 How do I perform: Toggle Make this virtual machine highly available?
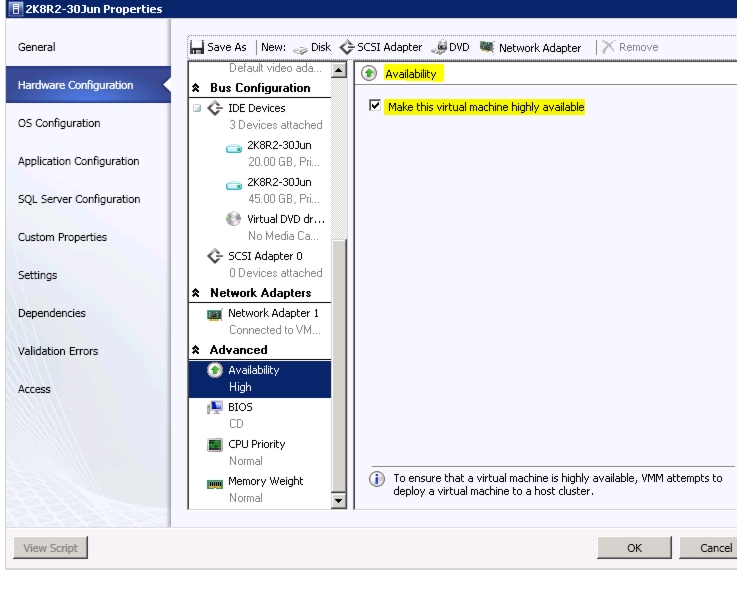click(x=375, y=105)
